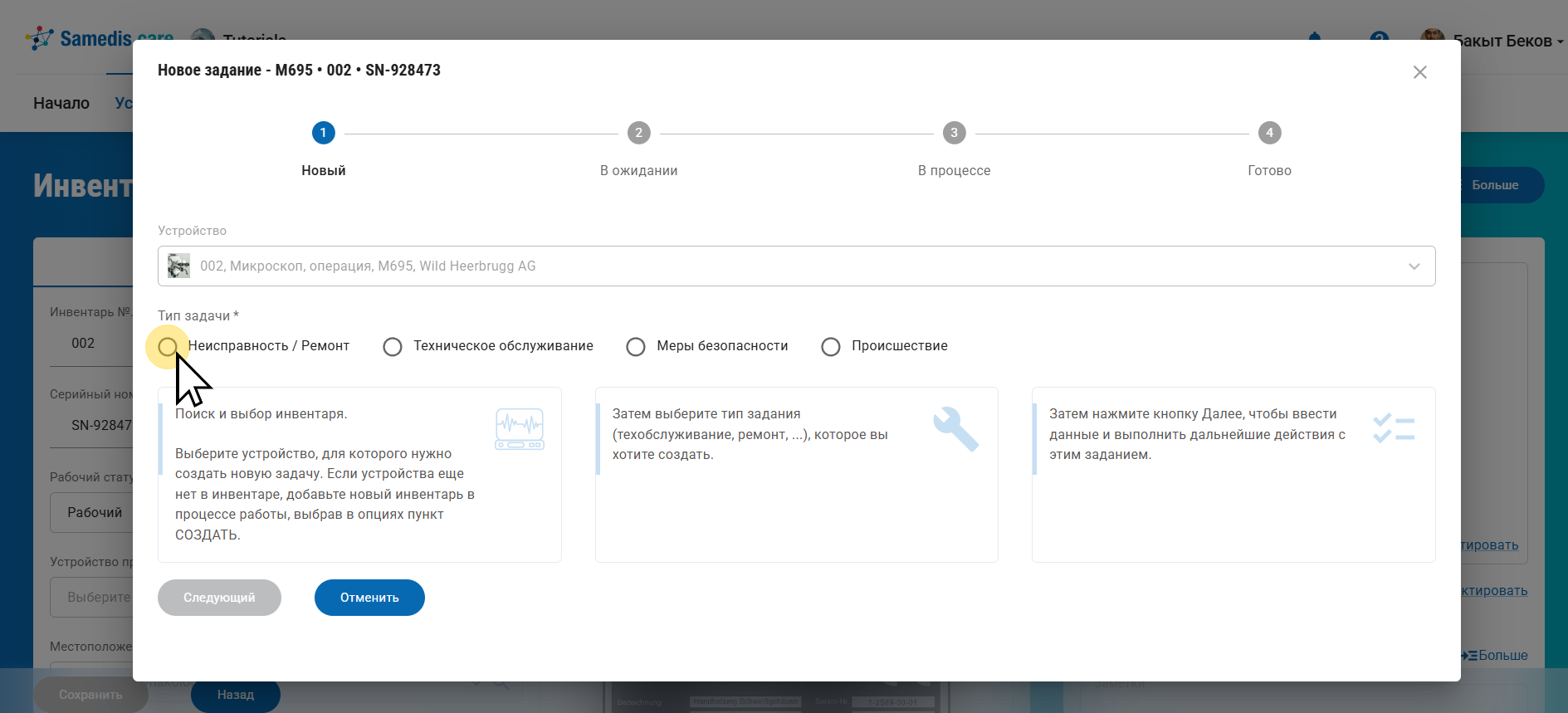This screenshot has width=1568, height=713.
Task: Click the Samedis.care logo
Action: click(x=99, y=38)
